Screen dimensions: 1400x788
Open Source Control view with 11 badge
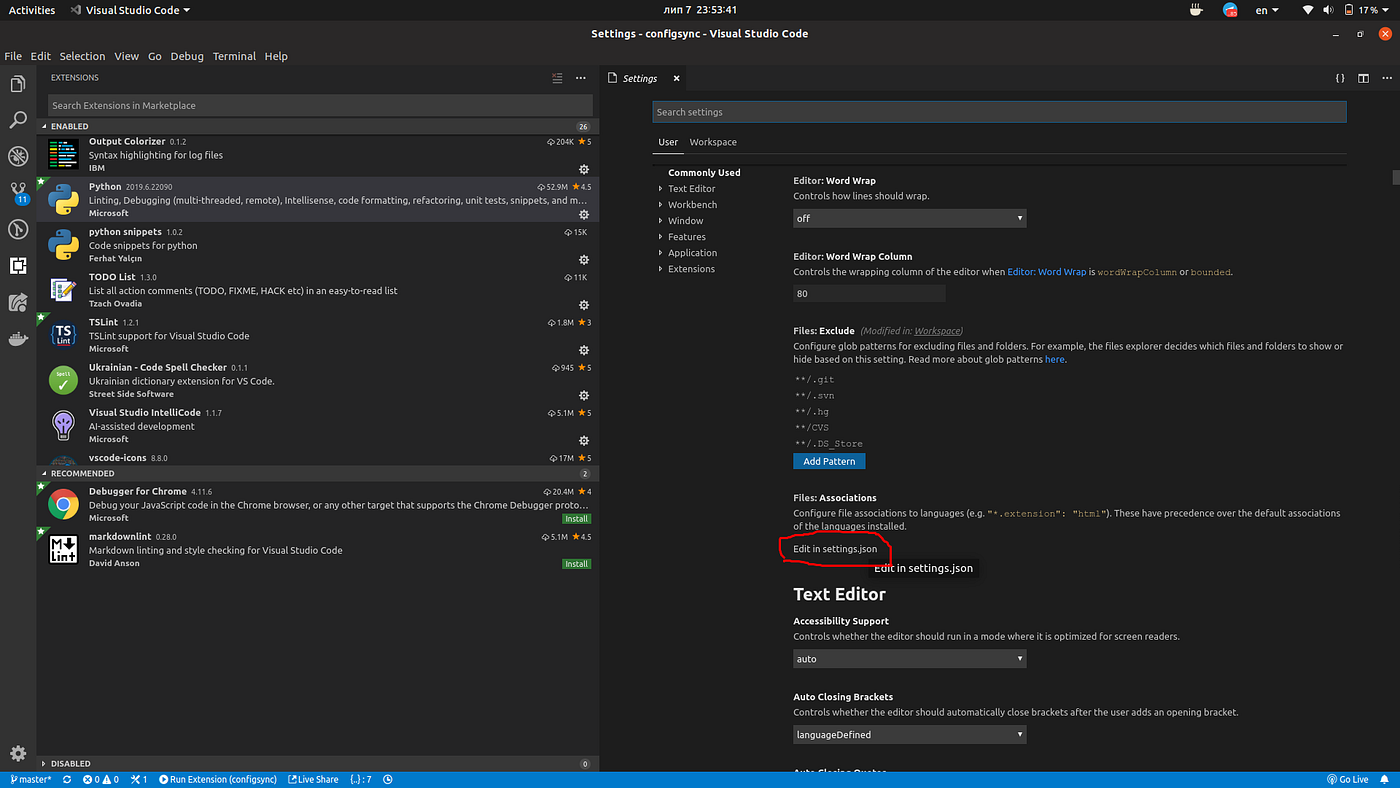point(17,192)
